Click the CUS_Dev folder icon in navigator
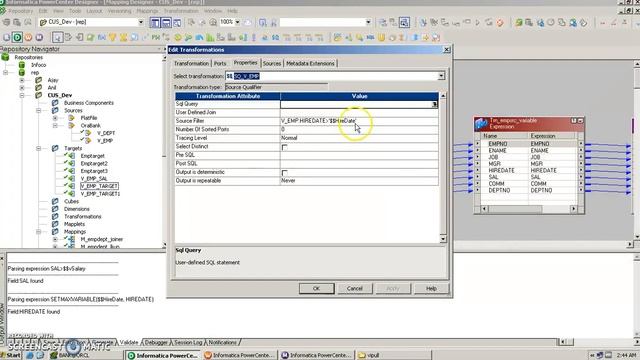 (38, 95)
